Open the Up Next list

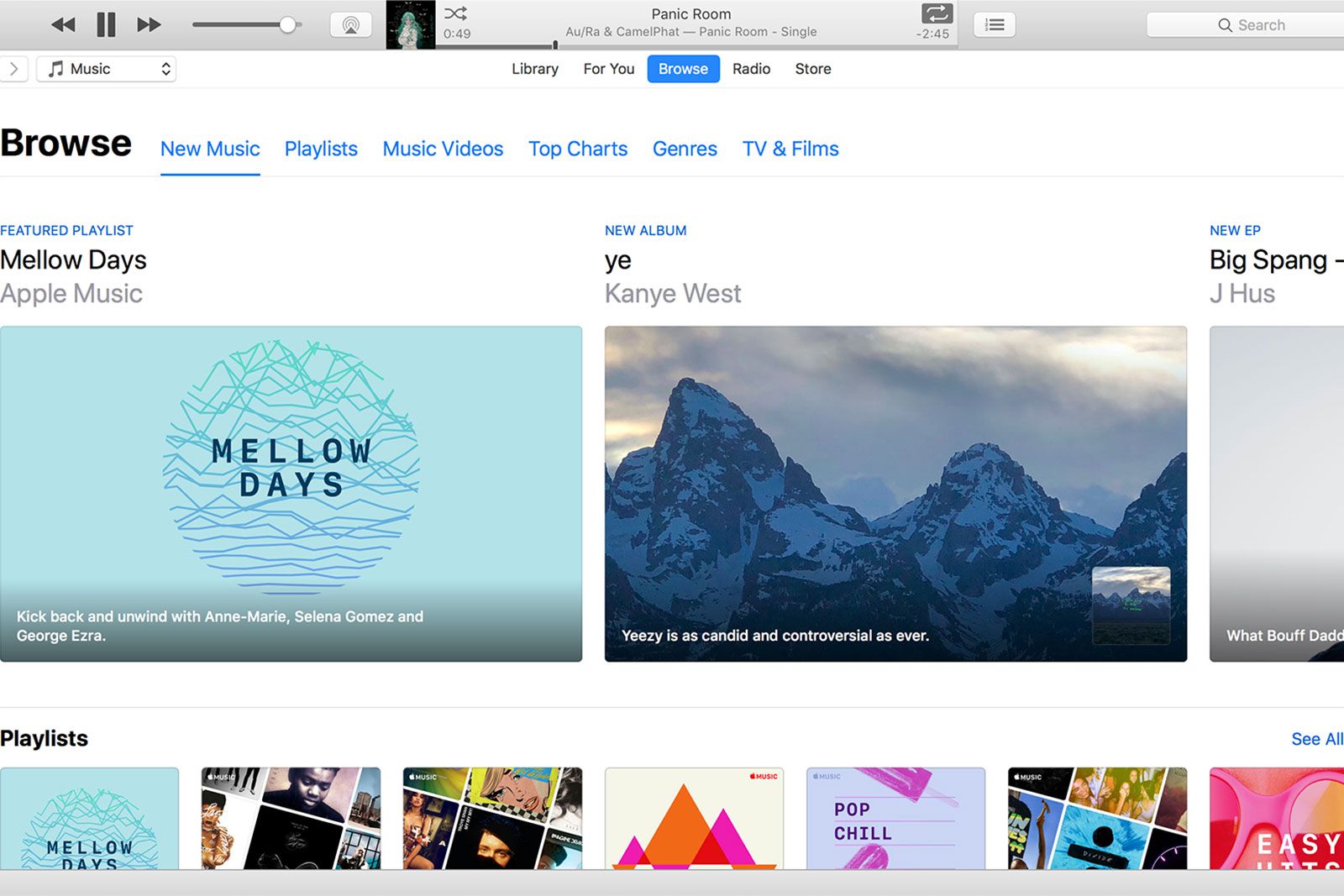995,25
